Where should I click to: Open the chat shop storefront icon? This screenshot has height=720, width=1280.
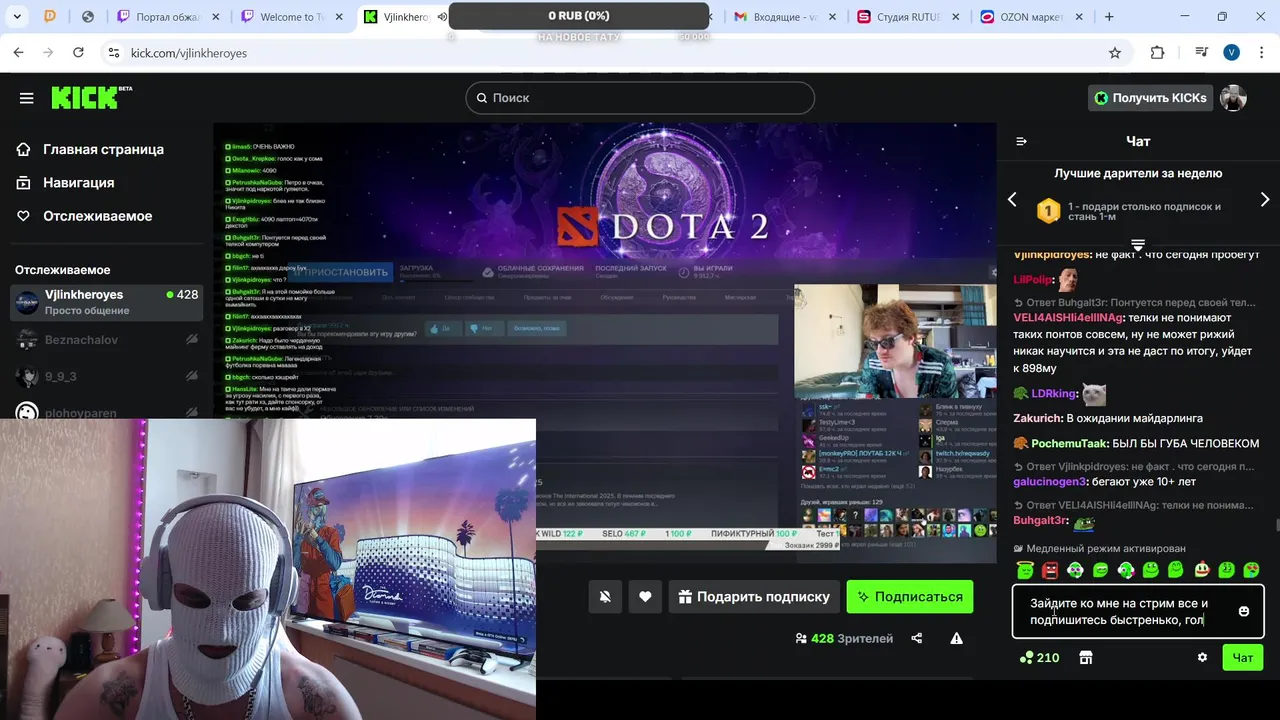point(1086,657)
